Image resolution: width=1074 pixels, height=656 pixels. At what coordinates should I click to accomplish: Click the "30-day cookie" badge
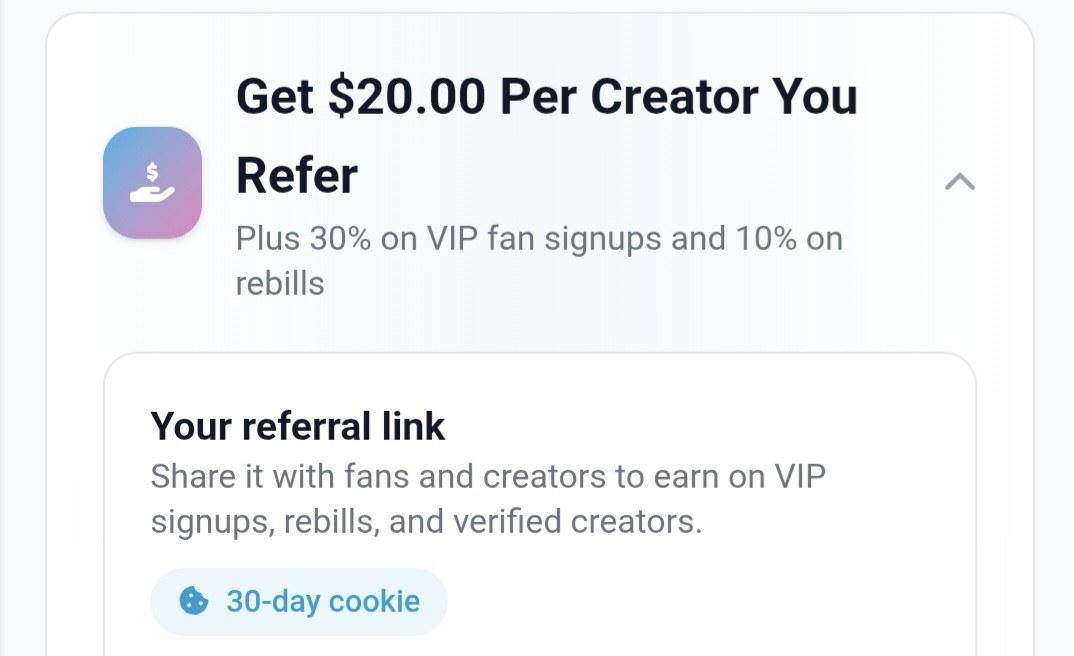click(x=299, y=602)
